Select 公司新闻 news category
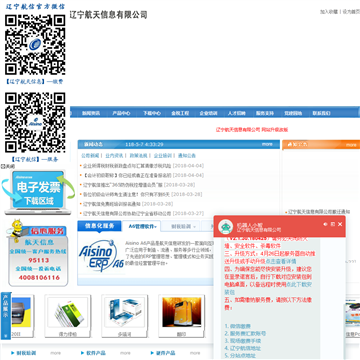Viewport: 360px width, 360px height. 90,155
